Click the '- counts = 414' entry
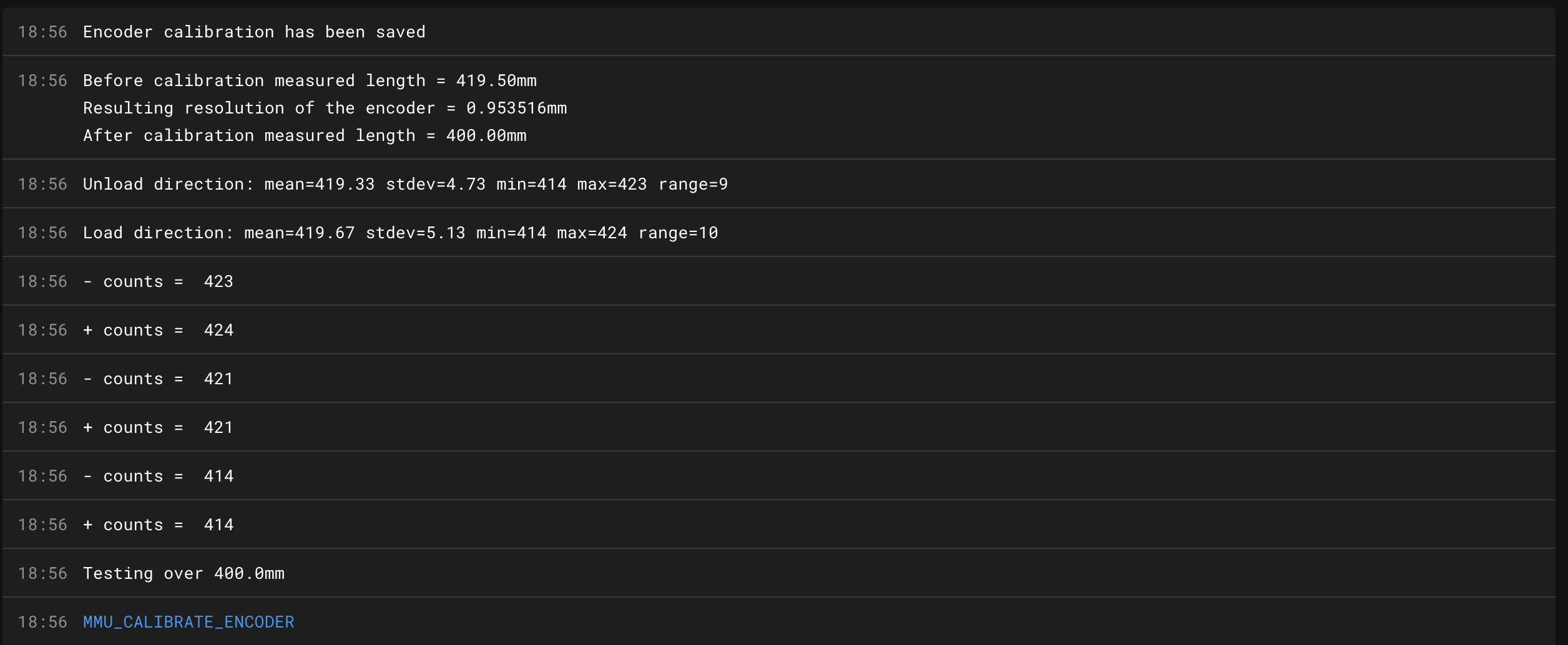The width and height of the screenshot is (1568, 645). pyautogui.click(x=158, y=476)
